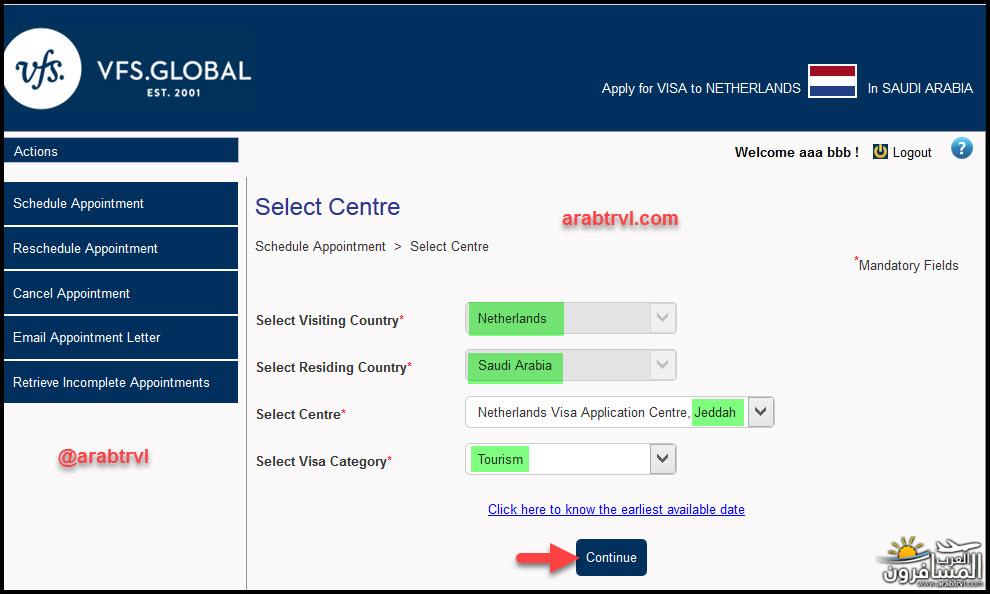Click the Mandatory Fields note

tap(907, 264)
